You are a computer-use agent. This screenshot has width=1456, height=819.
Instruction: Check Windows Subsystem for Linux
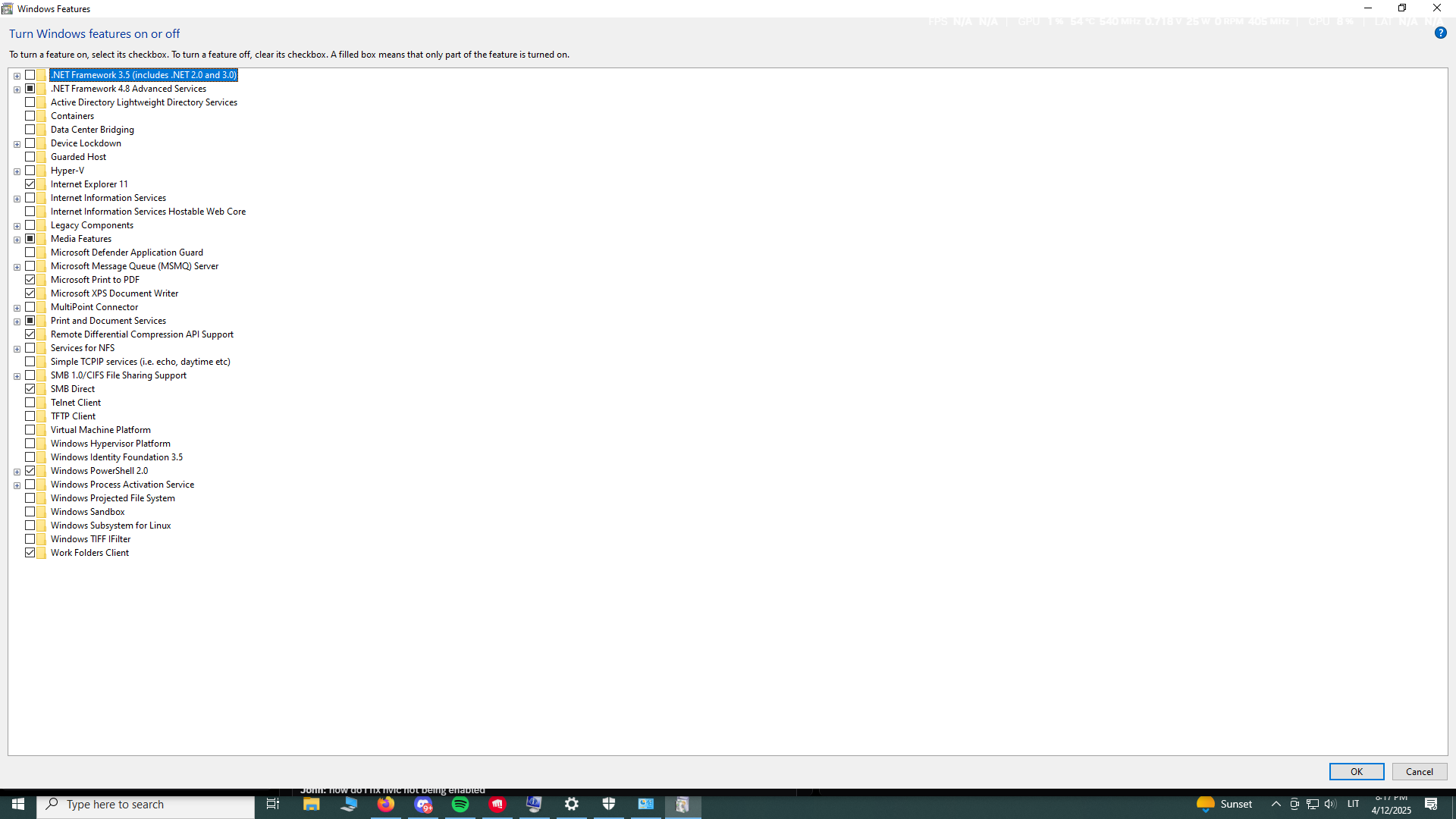[x=30, y=526]
